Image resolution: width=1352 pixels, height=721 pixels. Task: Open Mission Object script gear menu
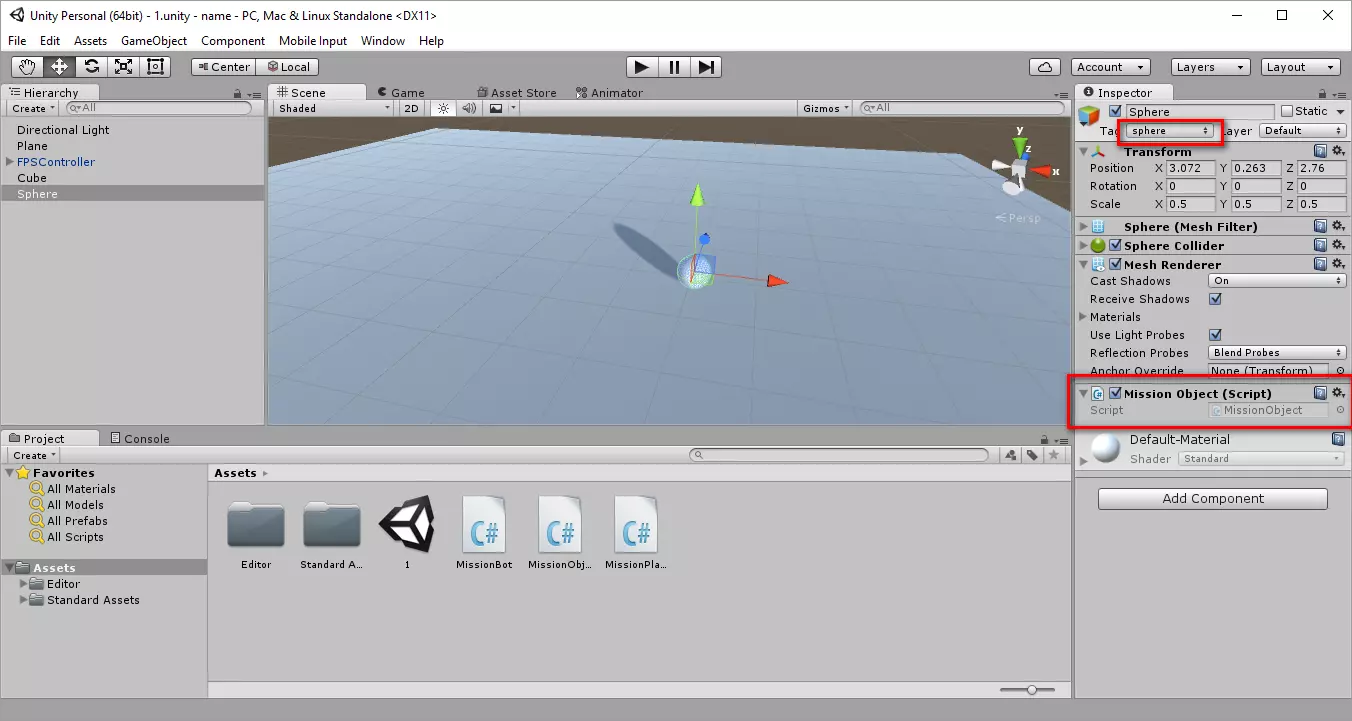pos(1338,393)
